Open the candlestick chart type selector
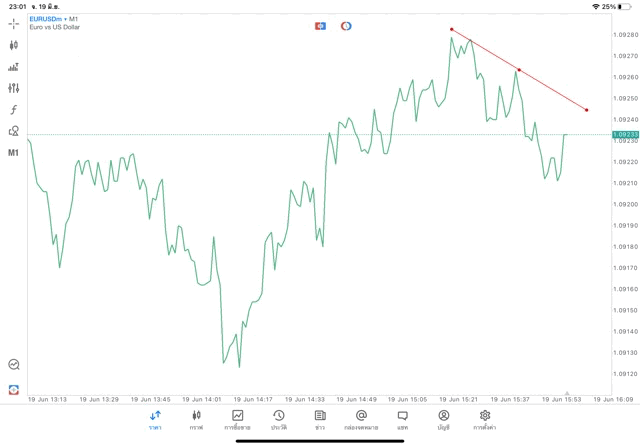Viewport: 640px width, 447px height. click(x=14, y=45)
